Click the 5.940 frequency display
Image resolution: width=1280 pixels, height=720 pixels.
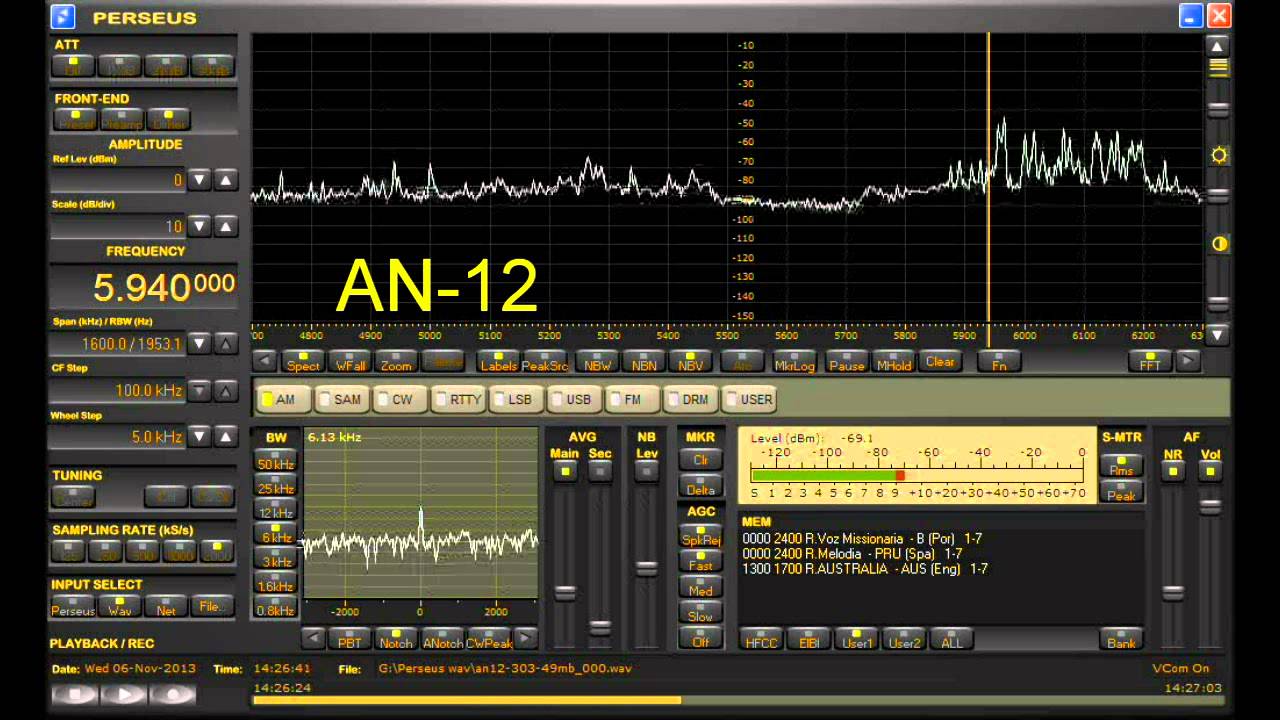(143, 288)
